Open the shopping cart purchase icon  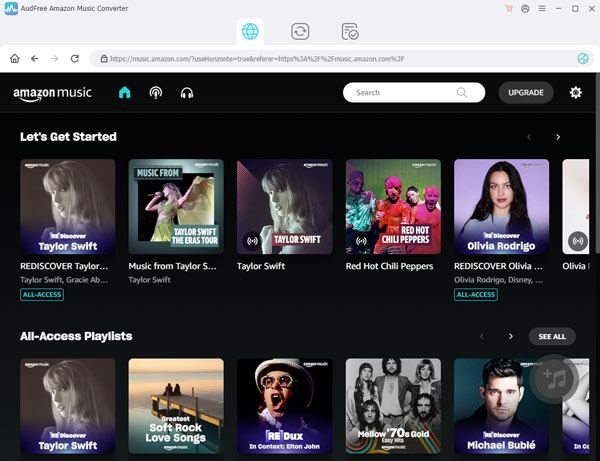509,8
